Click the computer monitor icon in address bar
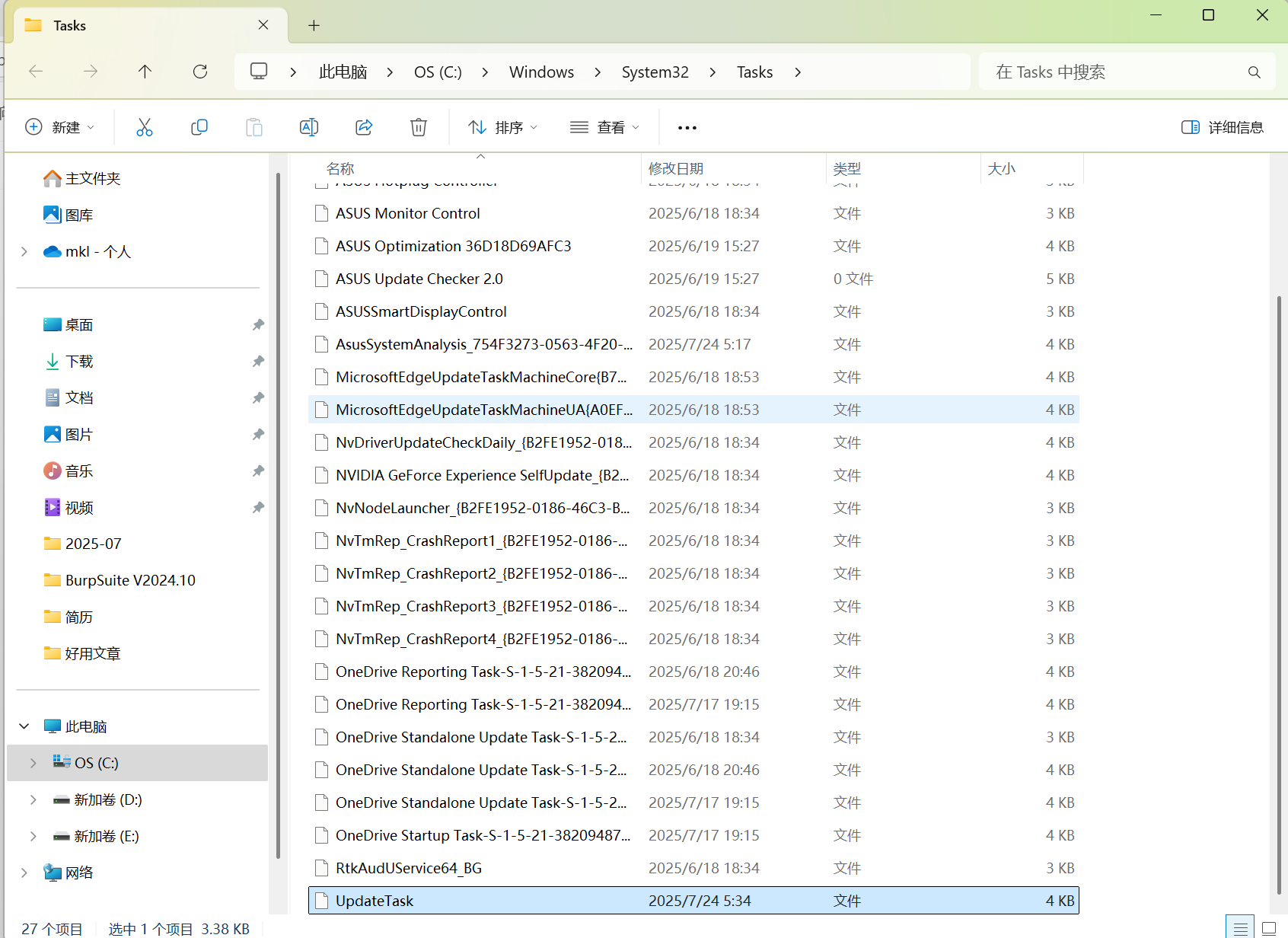1288x938 pixels. click(259, 72)
